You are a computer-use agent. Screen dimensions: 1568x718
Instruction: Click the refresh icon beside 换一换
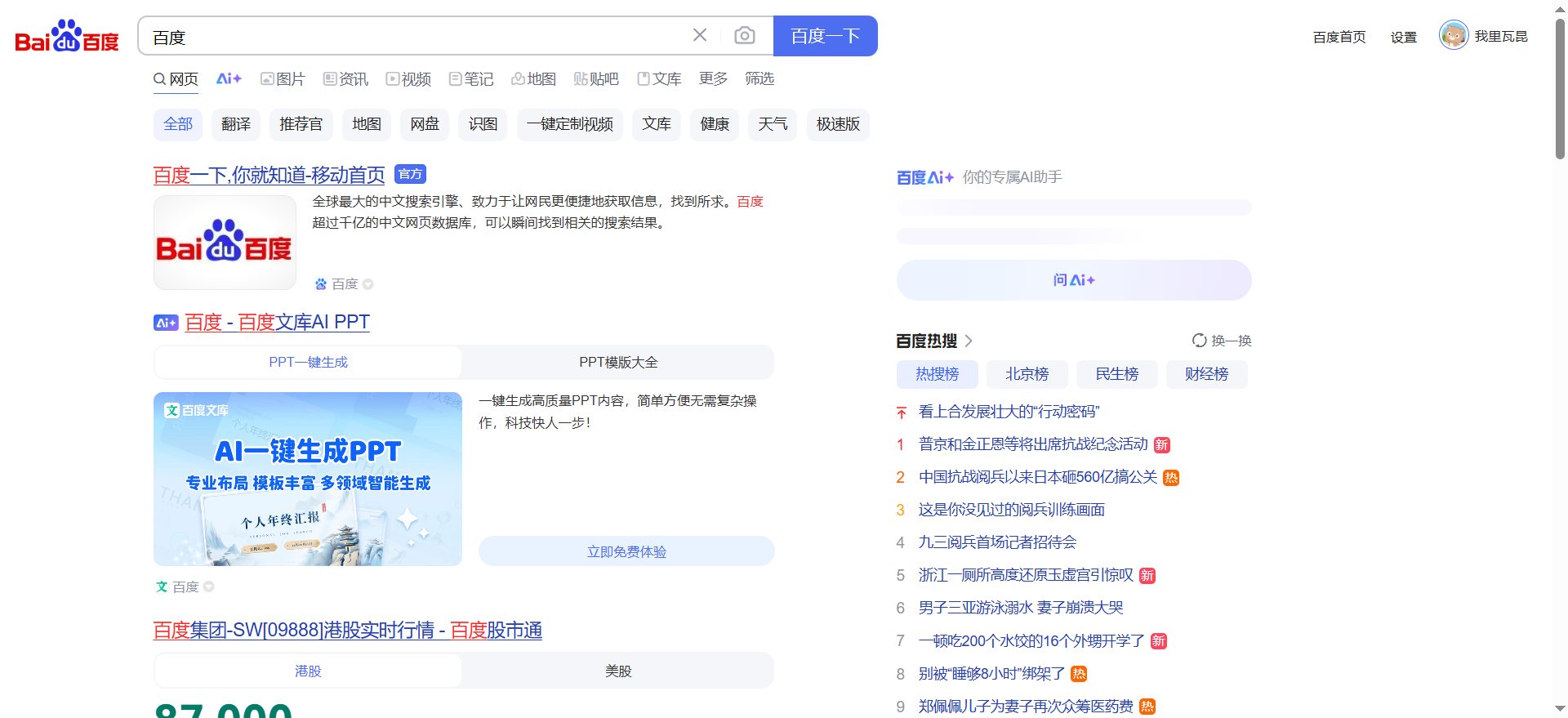1199,341
